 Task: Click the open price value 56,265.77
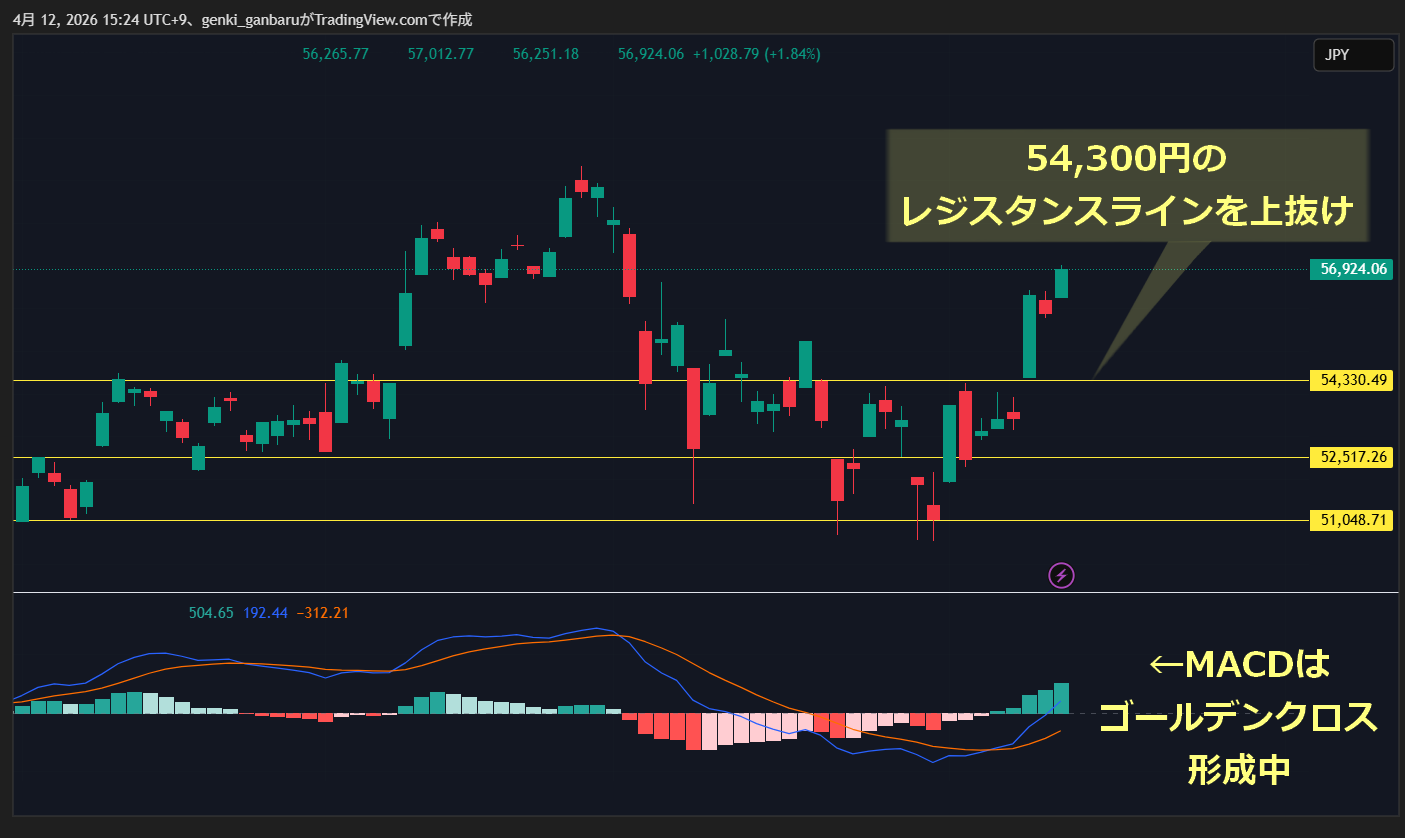pyautogui.click(x=335, y=54)
